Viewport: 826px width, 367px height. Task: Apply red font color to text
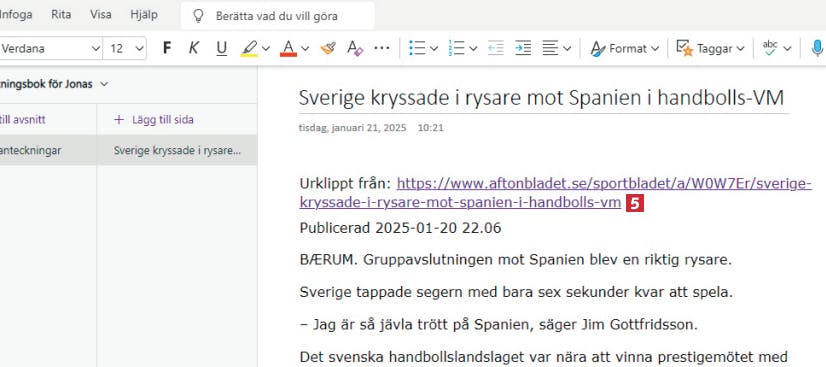pos(288,48)
